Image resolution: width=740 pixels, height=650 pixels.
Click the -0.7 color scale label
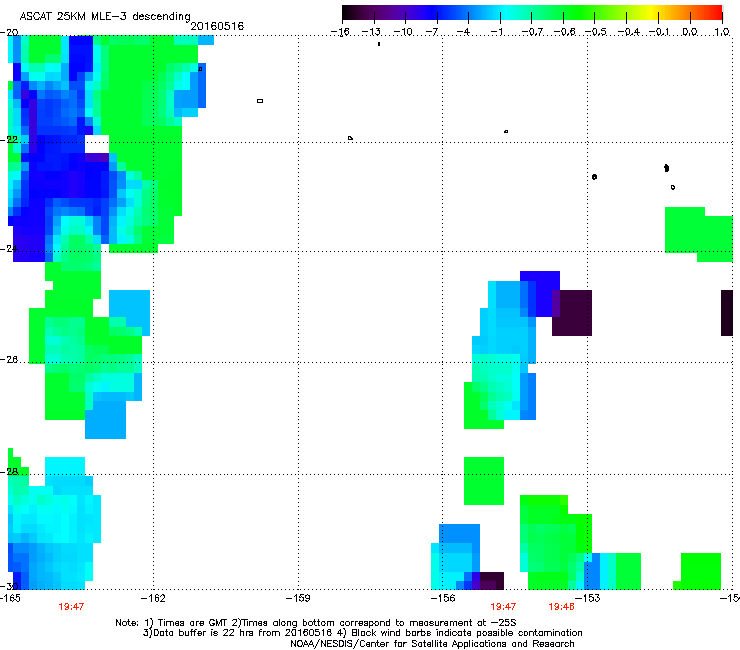(x=532, y=32)
